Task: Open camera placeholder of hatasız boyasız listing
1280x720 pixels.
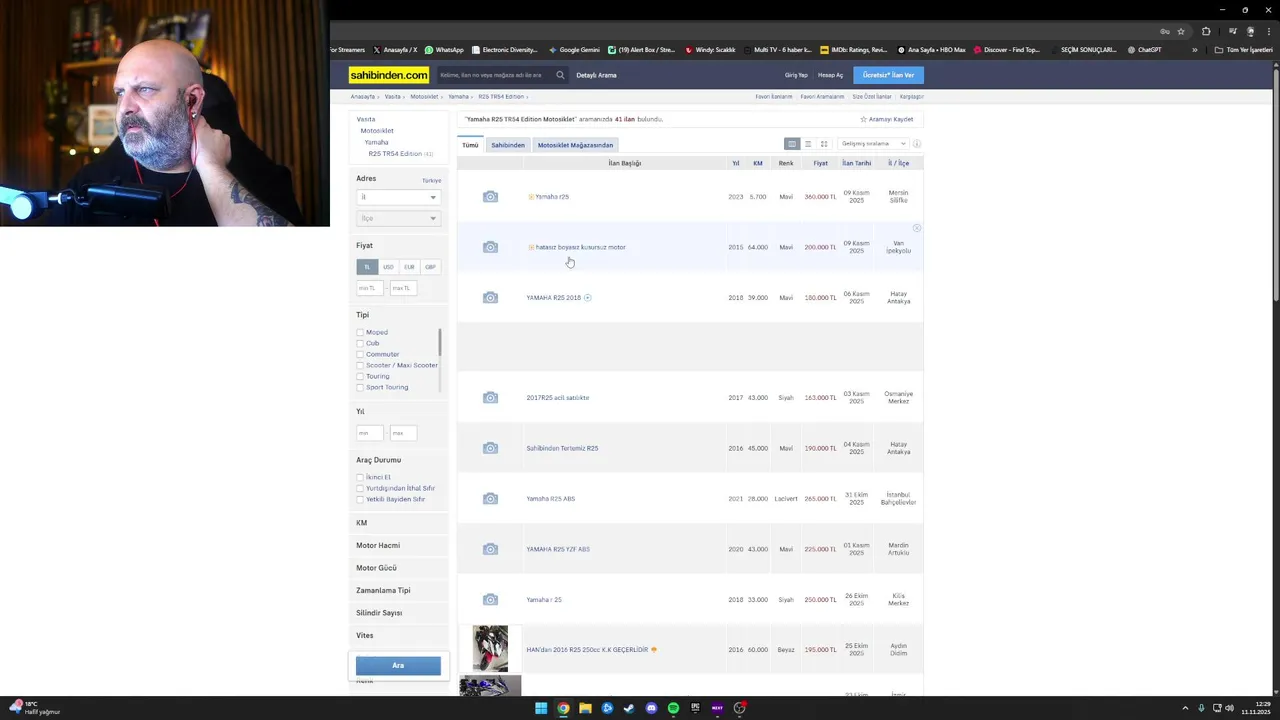Action: pos(490,247)
